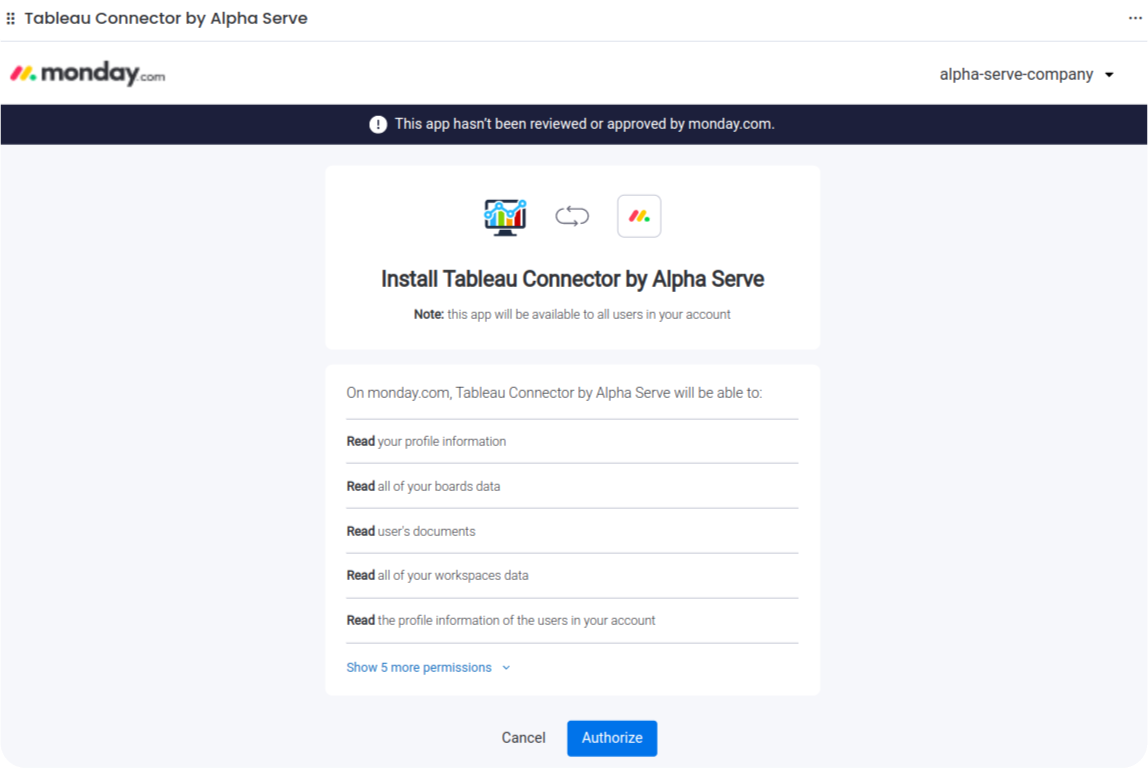The width and height of the screenshot is (1148, 768).
Task: Open the alpha-serve-company account dropdown
Action: click(1015, 73)
